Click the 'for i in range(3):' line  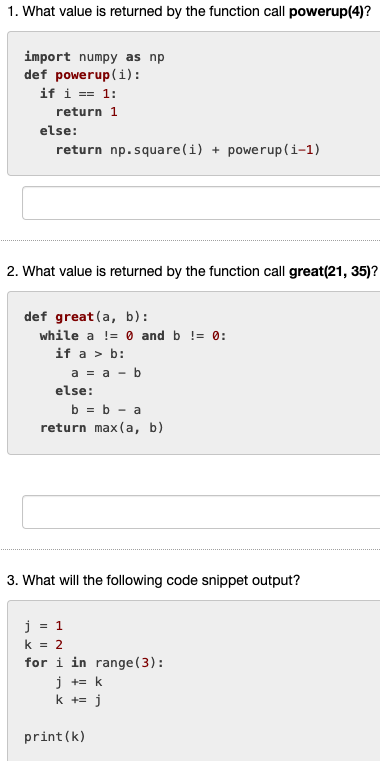94,662
